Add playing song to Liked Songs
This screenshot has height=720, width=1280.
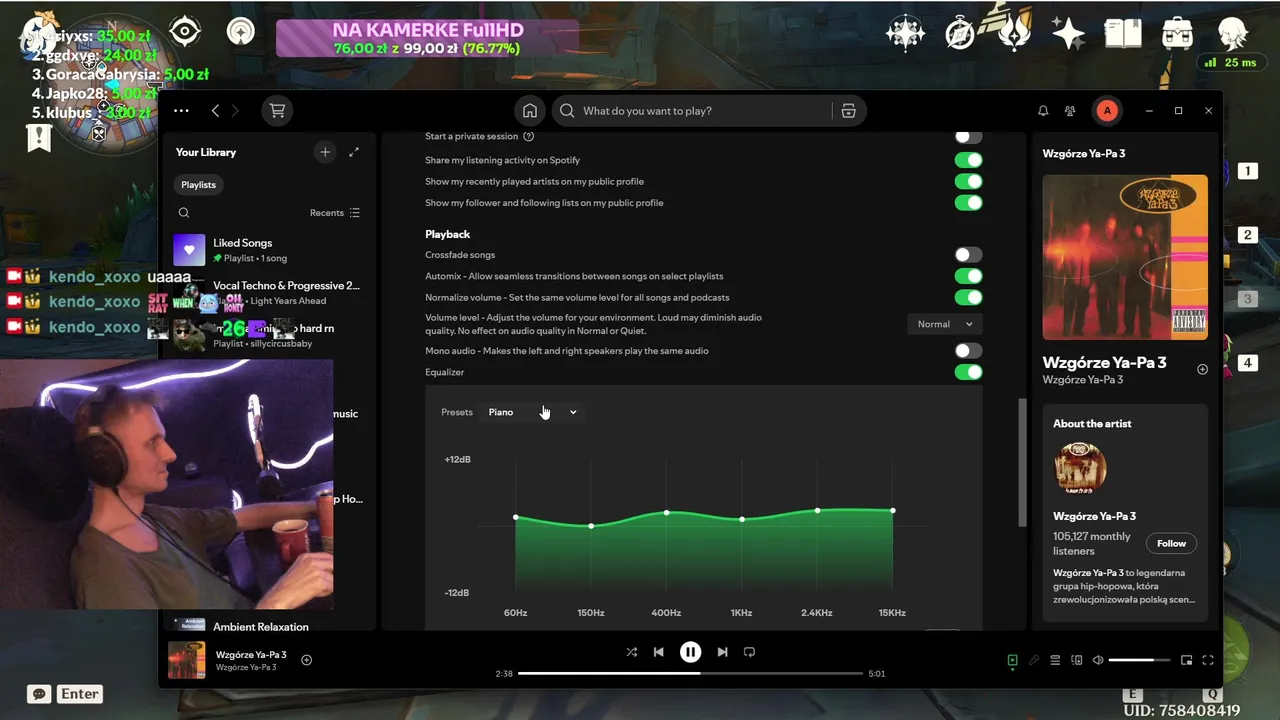point(307,660)
